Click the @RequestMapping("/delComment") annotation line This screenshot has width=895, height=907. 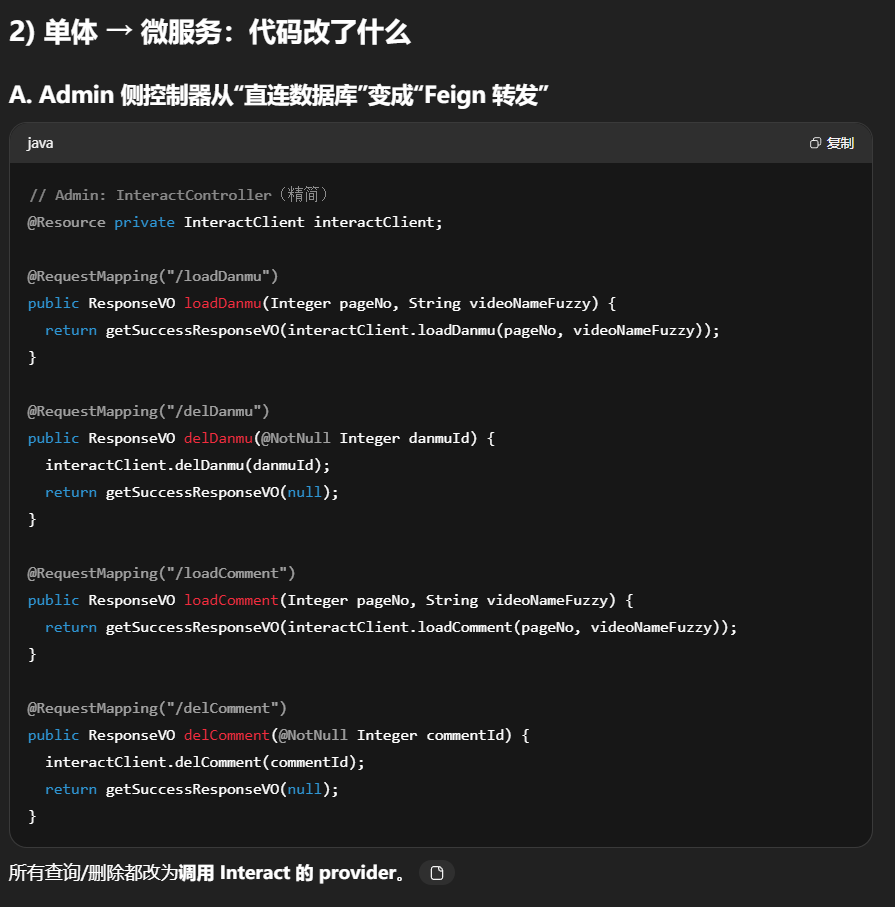157,708
